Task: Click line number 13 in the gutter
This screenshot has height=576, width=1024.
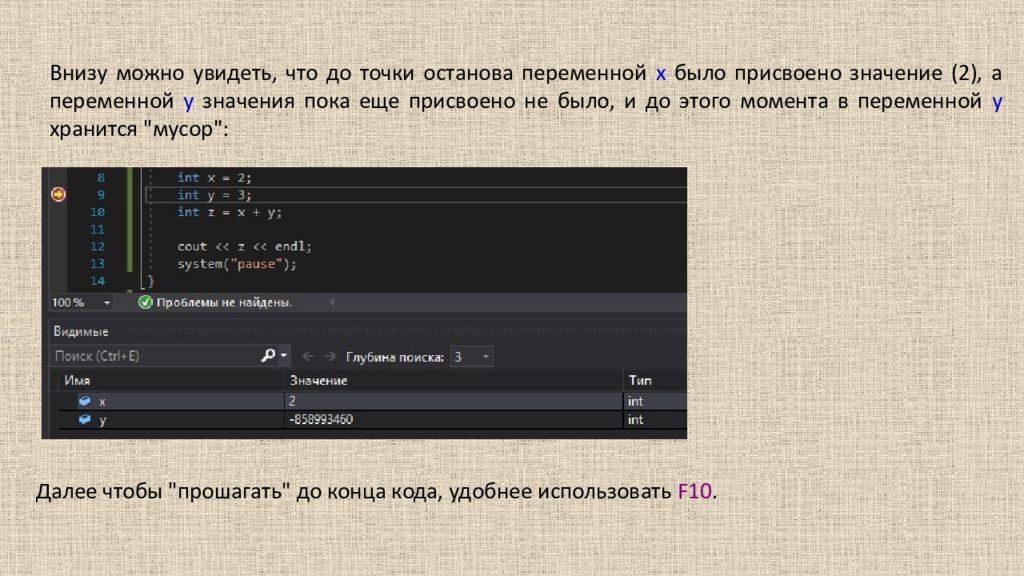Action: (x=97, y=263)
